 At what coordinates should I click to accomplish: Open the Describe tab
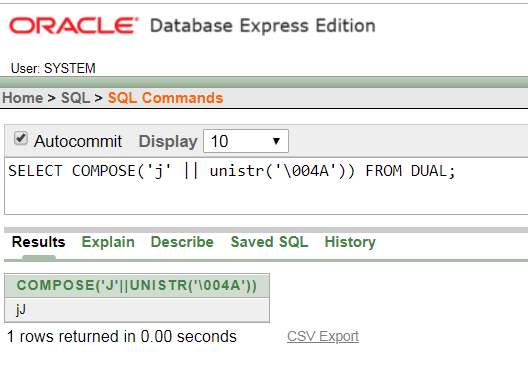[182, 242]
